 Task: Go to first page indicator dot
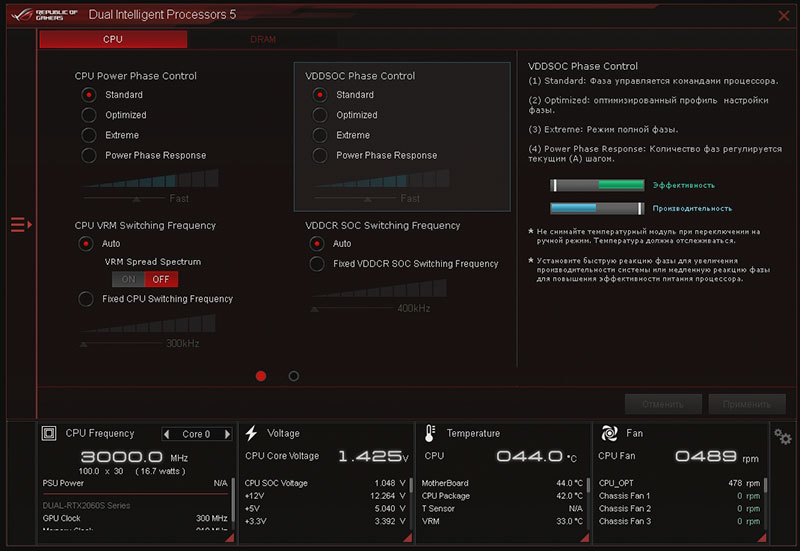(261, 376)
